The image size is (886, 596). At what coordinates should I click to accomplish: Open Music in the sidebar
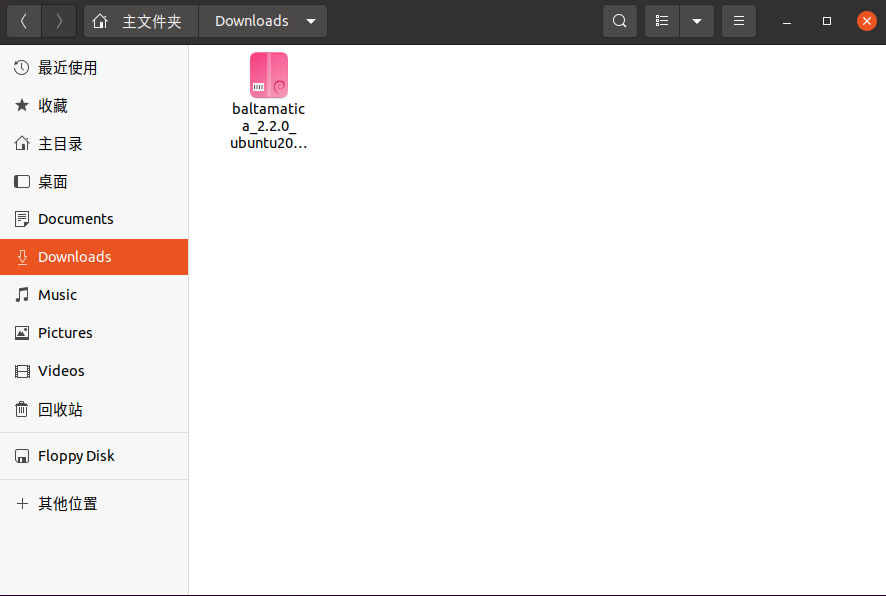(x=94, y=295)
